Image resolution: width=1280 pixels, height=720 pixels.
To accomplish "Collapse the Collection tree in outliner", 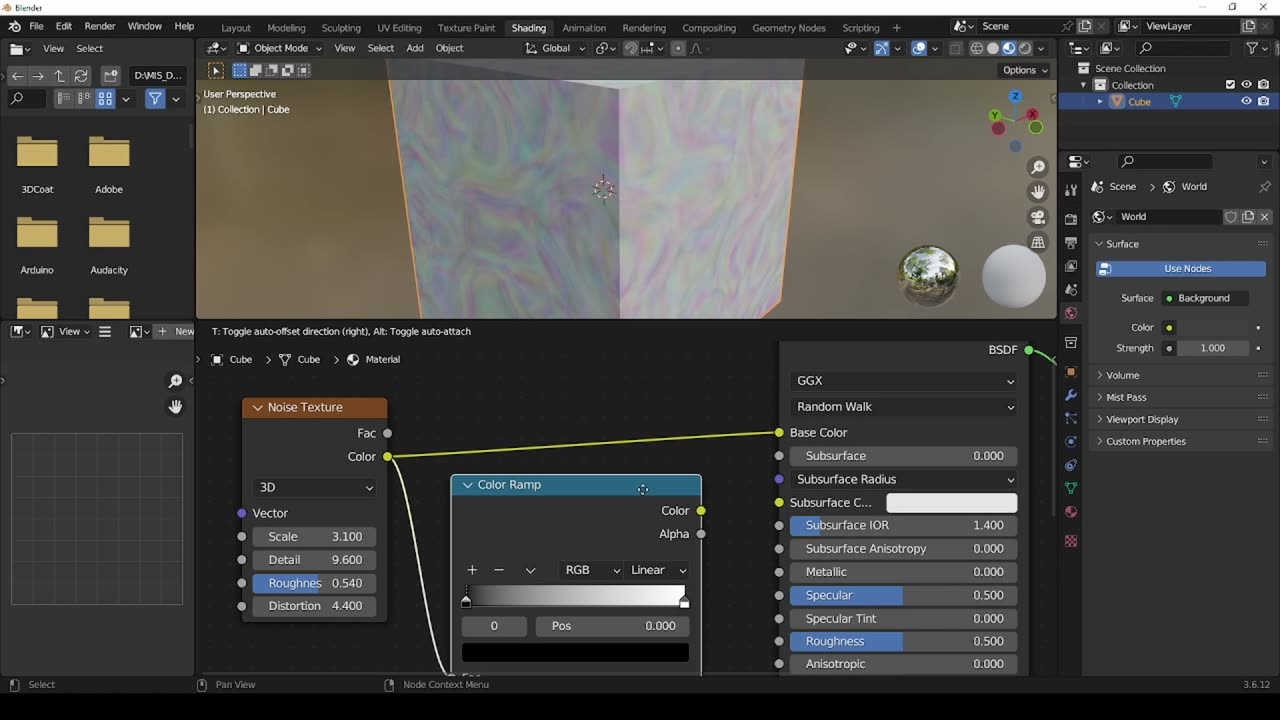I will point(1083,85).
